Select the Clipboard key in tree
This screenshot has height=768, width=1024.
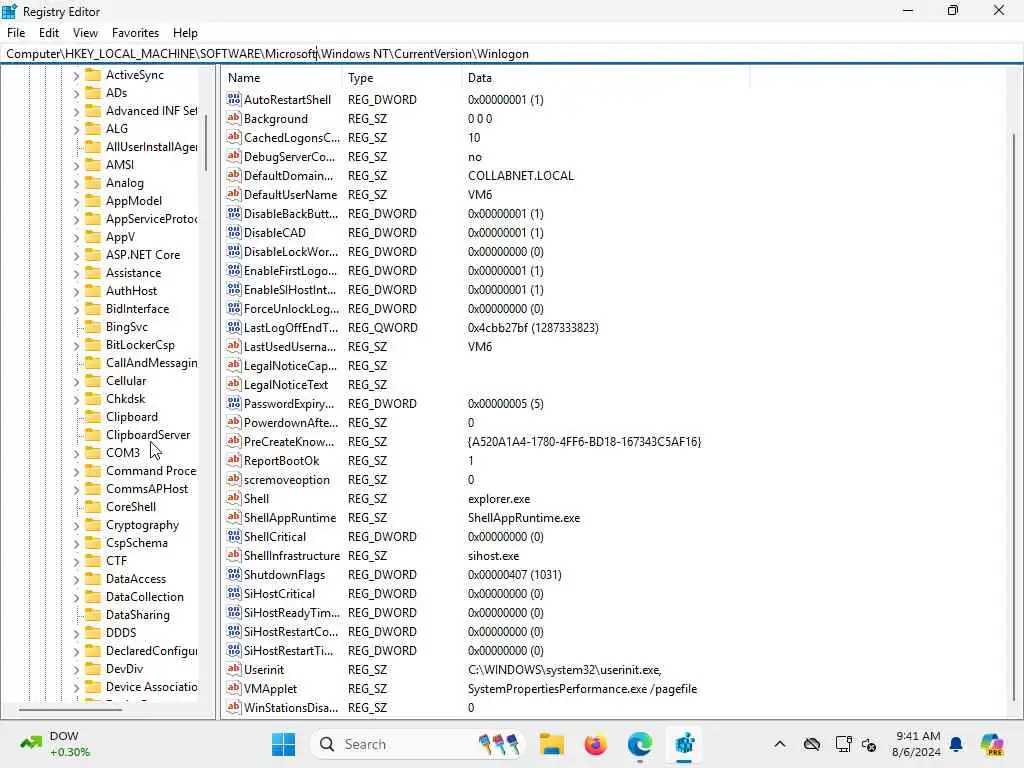[131, 417]
